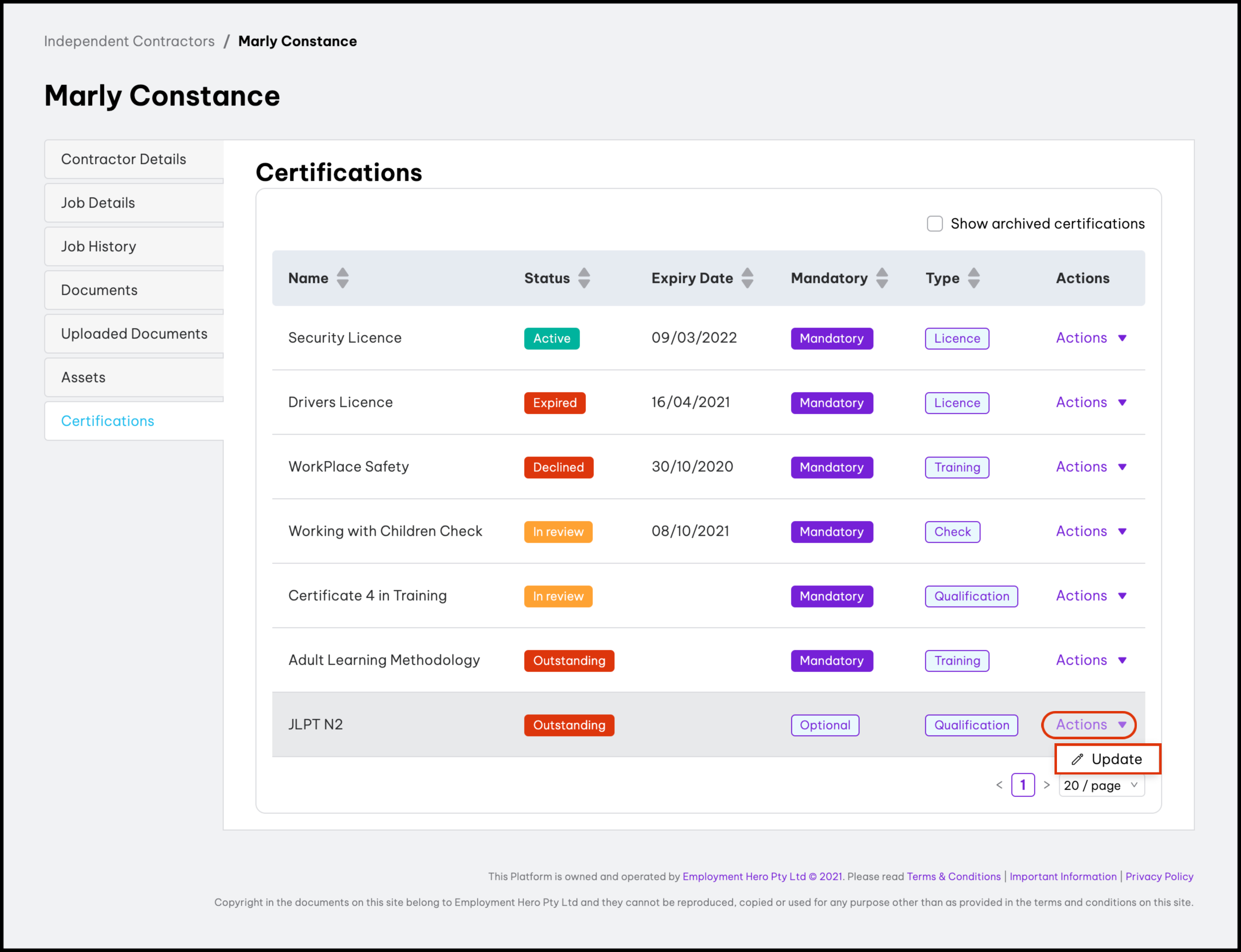Viewport: 1241px width, 952px height.
Task: Enable Show archived certifications checkbox
Action: 935,224
